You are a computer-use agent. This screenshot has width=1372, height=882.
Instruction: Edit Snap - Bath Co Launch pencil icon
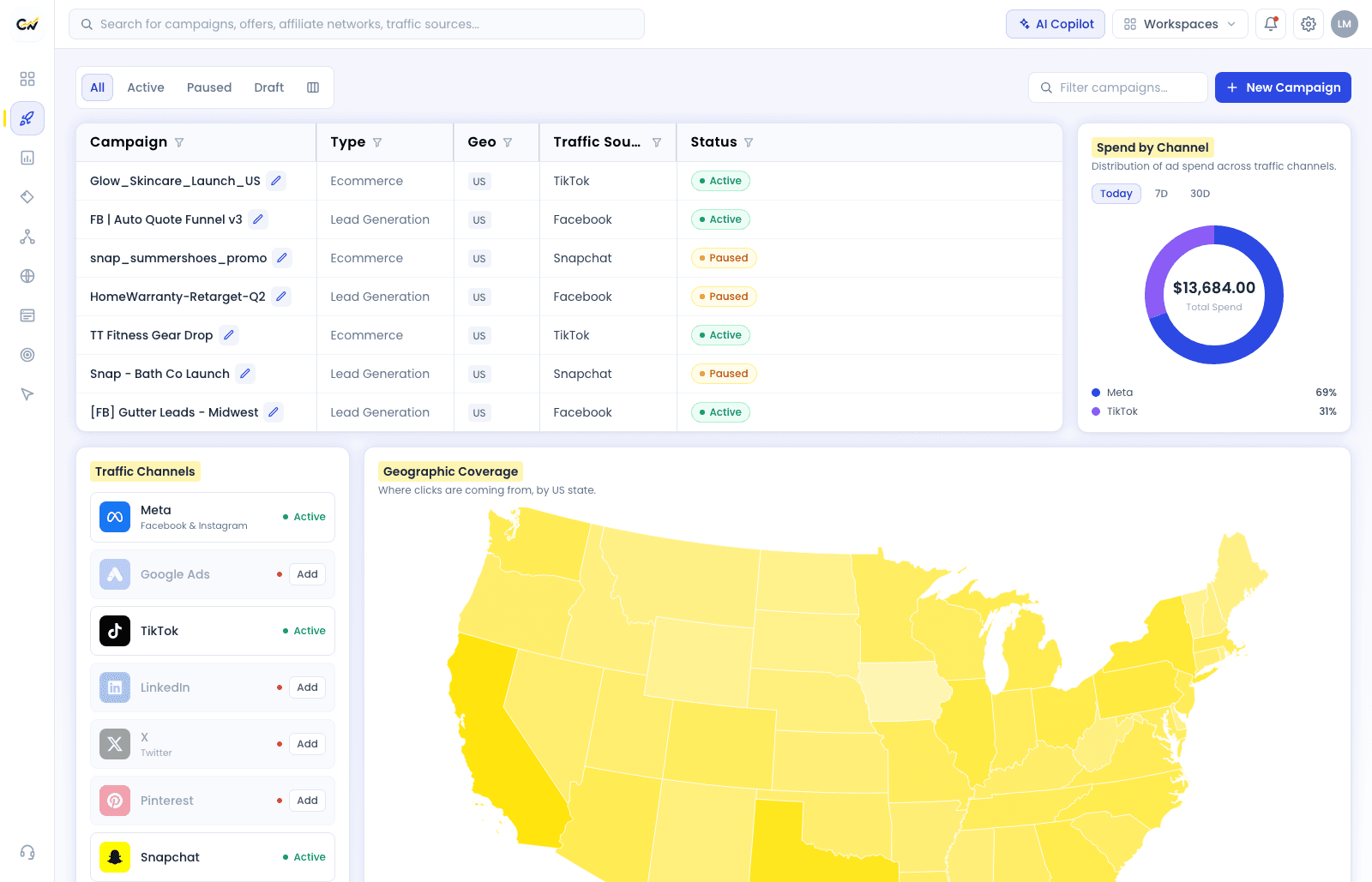pos(245,374)
